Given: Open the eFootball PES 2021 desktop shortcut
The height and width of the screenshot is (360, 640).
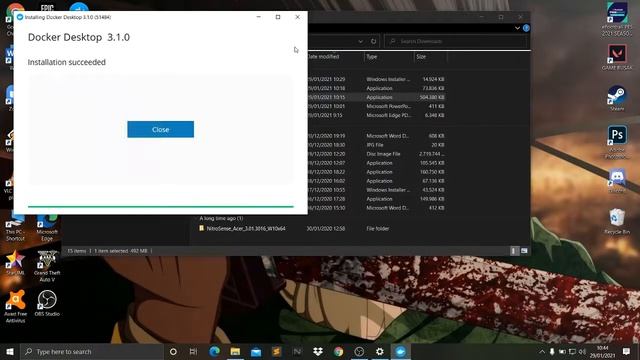Looking at the screenshot, I should tap(617, 20).
